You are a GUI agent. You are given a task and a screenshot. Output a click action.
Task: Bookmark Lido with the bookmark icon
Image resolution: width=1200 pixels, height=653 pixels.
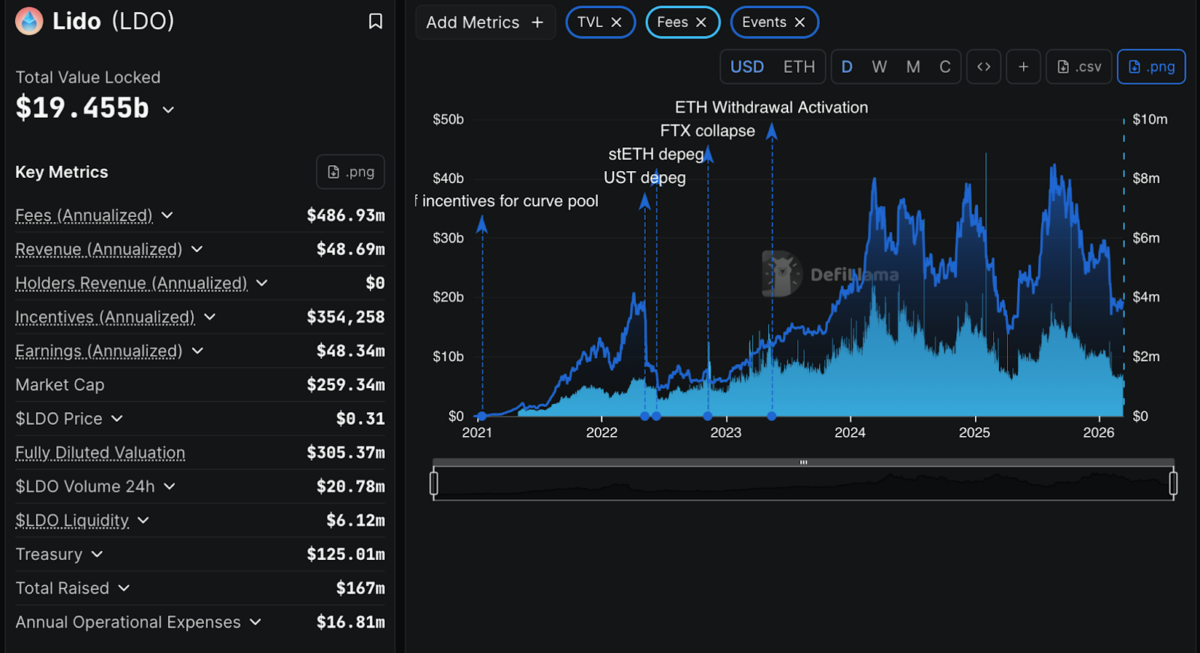coord(375,21)
